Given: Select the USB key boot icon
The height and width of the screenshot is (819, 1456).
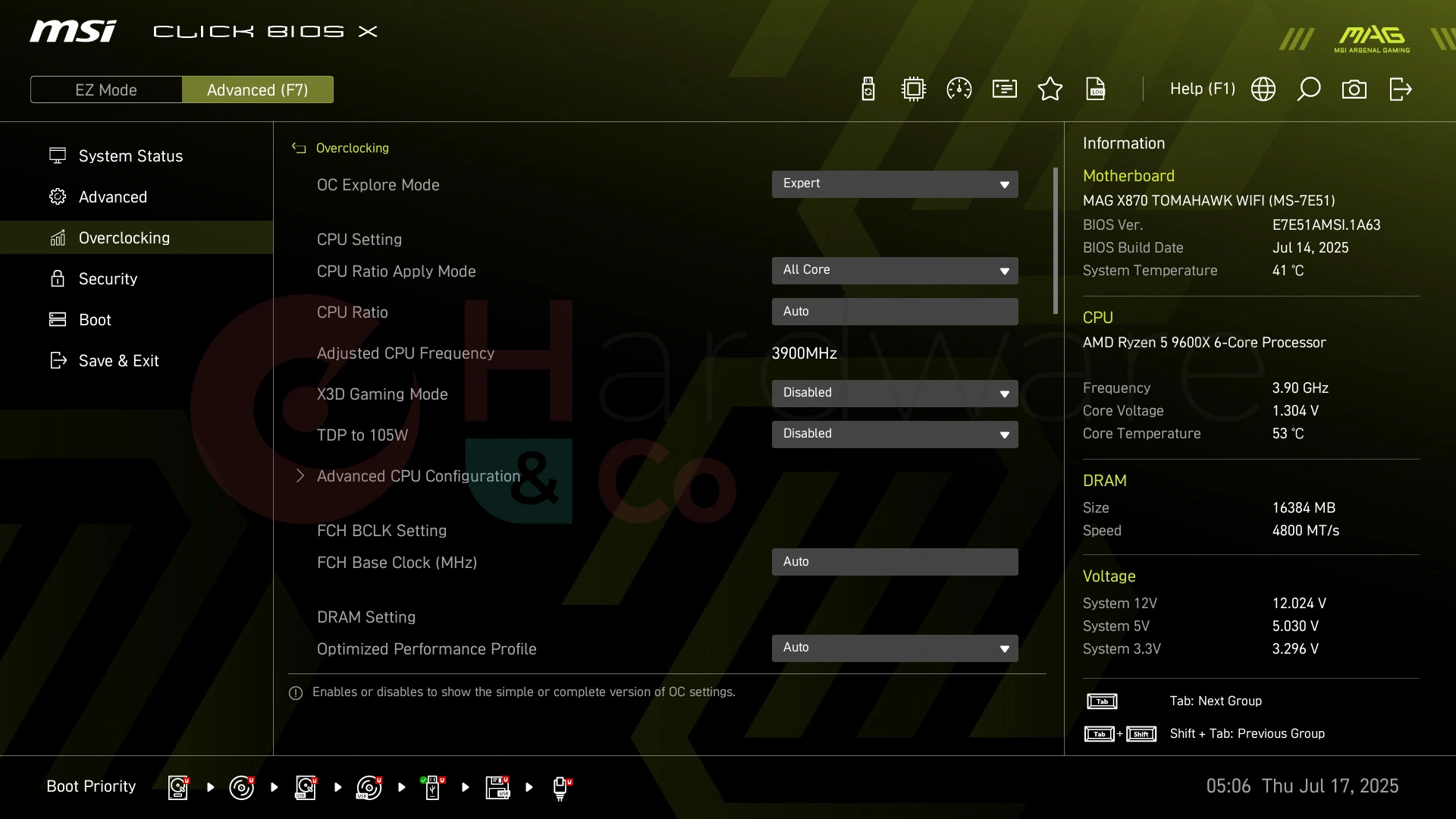Looking at the screenshot, I should tap(433, 787).
